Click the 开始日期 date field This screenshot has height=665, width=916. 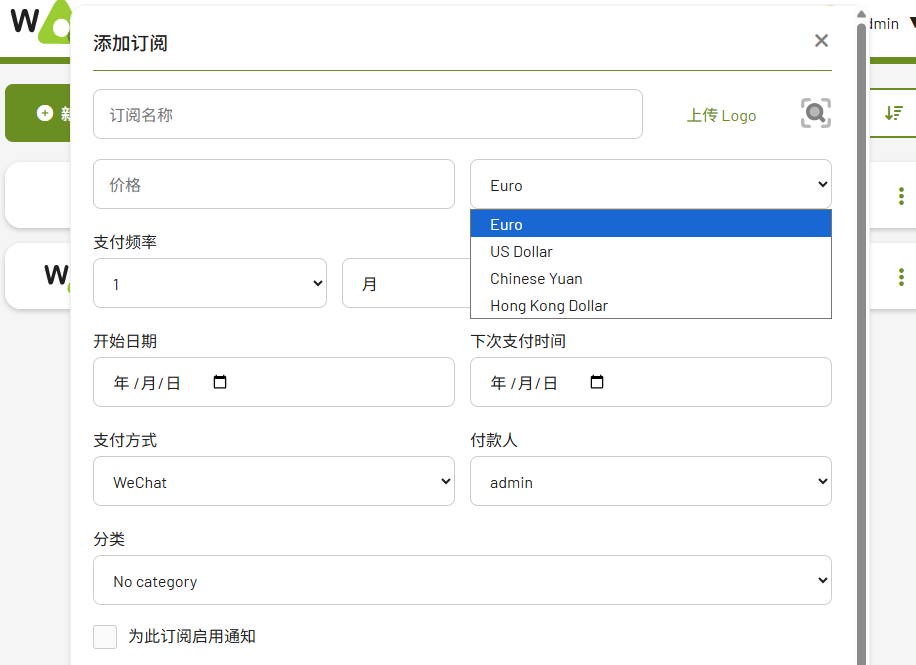click(274, 382)
